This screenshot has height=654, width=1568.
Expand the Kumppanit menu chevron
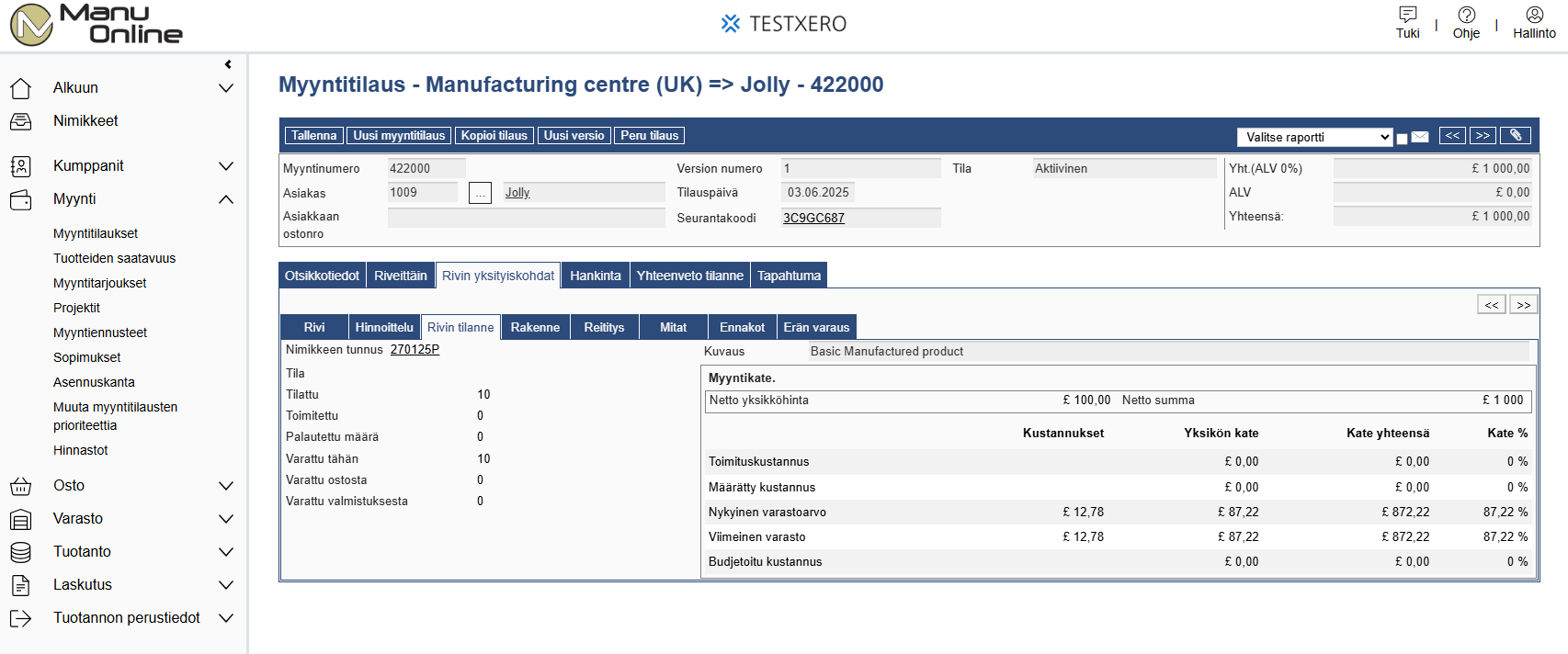pos(226,166)
